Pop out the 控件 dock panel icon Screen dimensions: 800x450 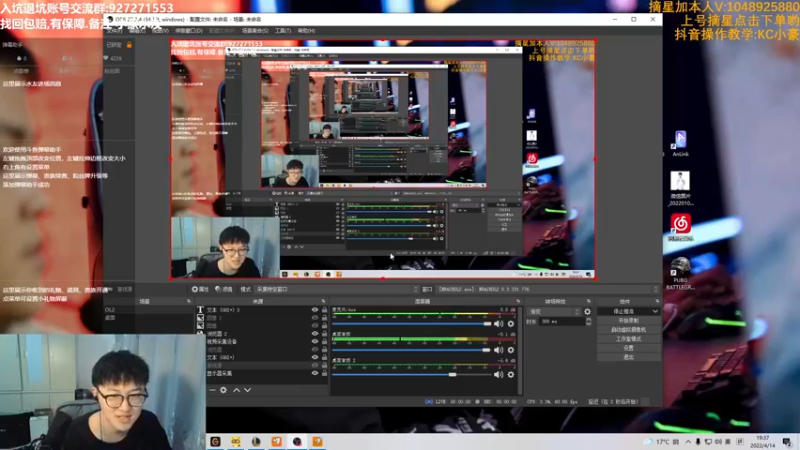[657, 302]
